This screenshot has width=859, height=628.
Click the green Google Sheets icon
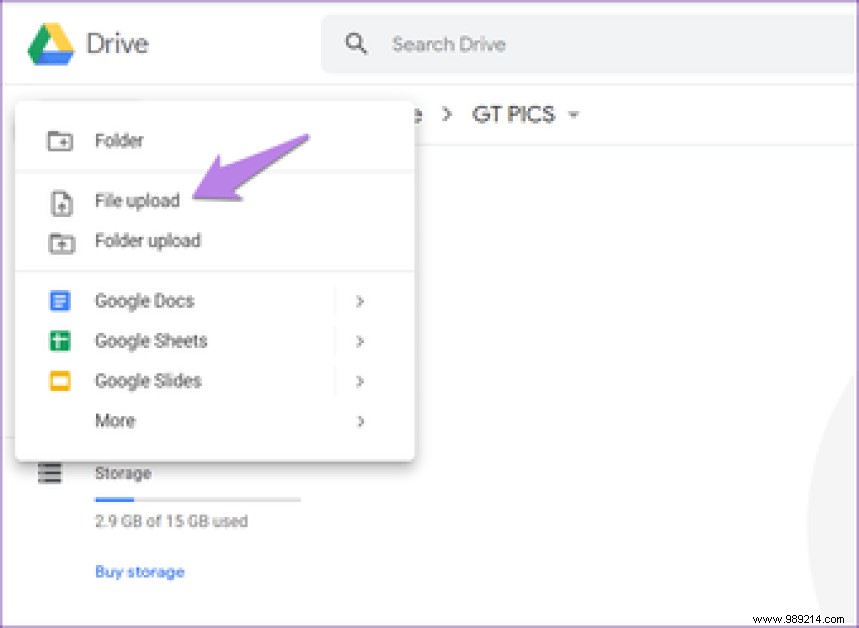coord(61,341)
